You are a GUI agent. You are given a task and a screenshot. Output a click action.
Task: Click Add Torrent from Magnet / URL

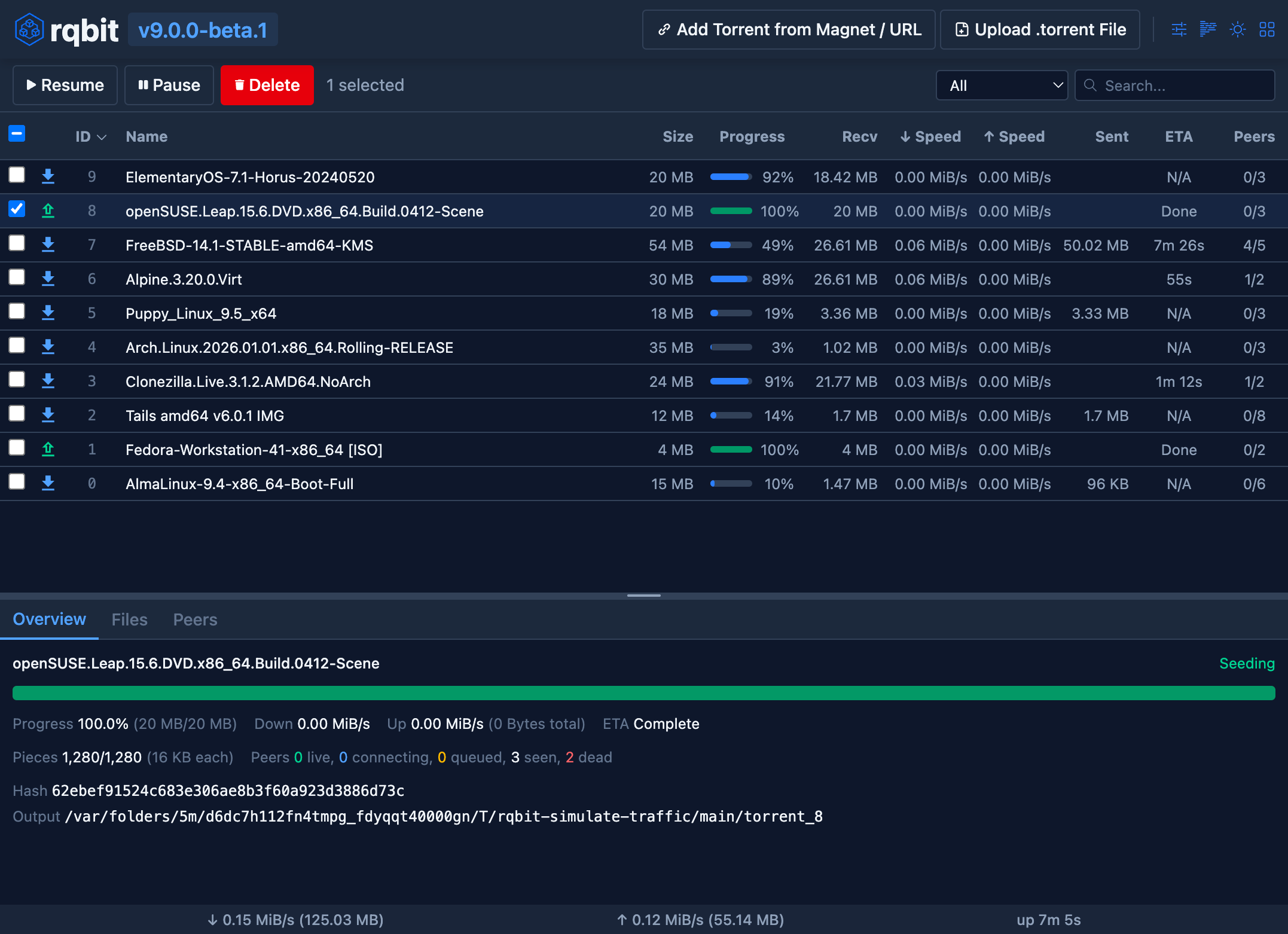point(789,30)
